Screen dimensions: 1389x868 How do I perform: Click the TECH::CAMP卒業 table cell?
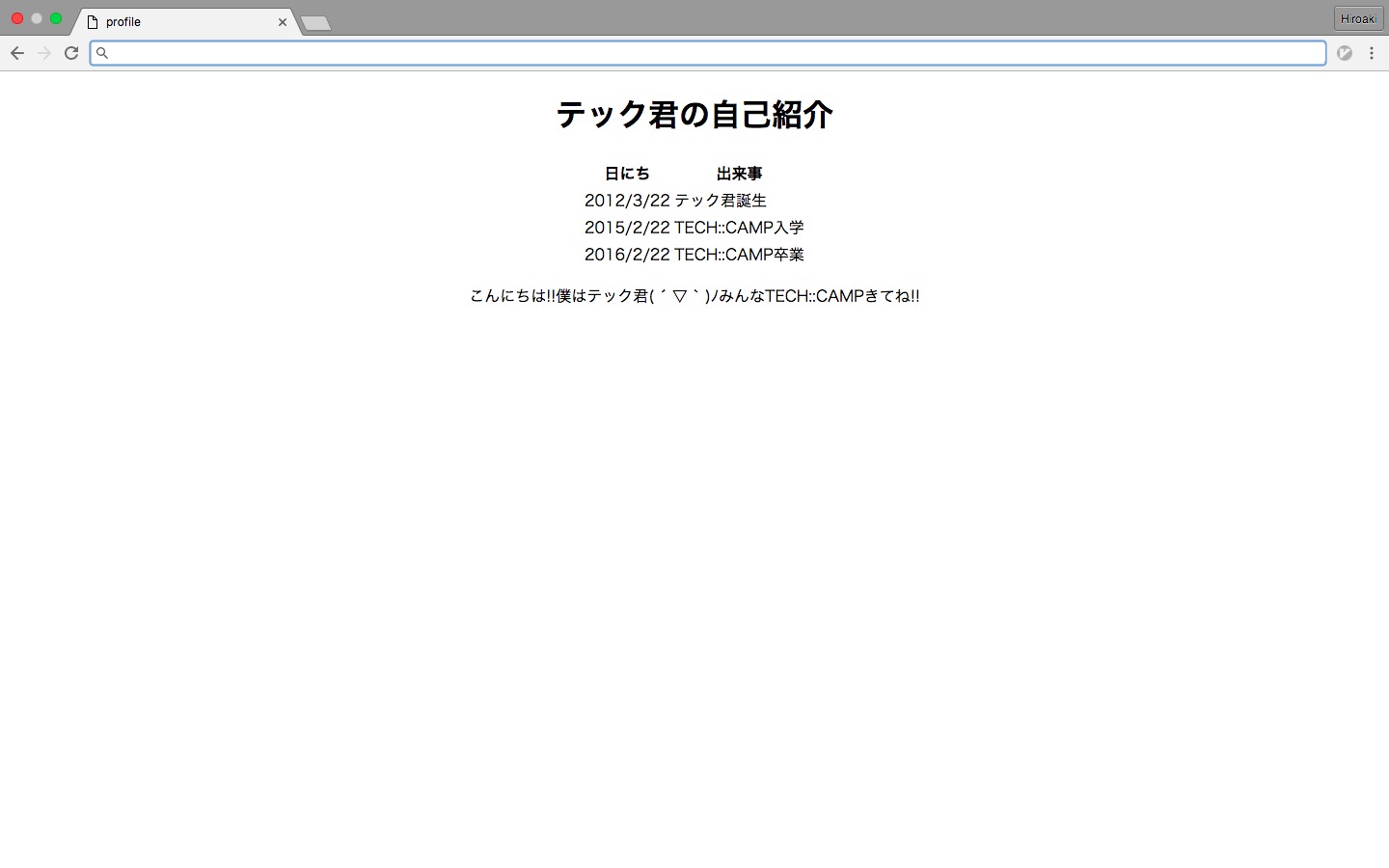[739, 255]
